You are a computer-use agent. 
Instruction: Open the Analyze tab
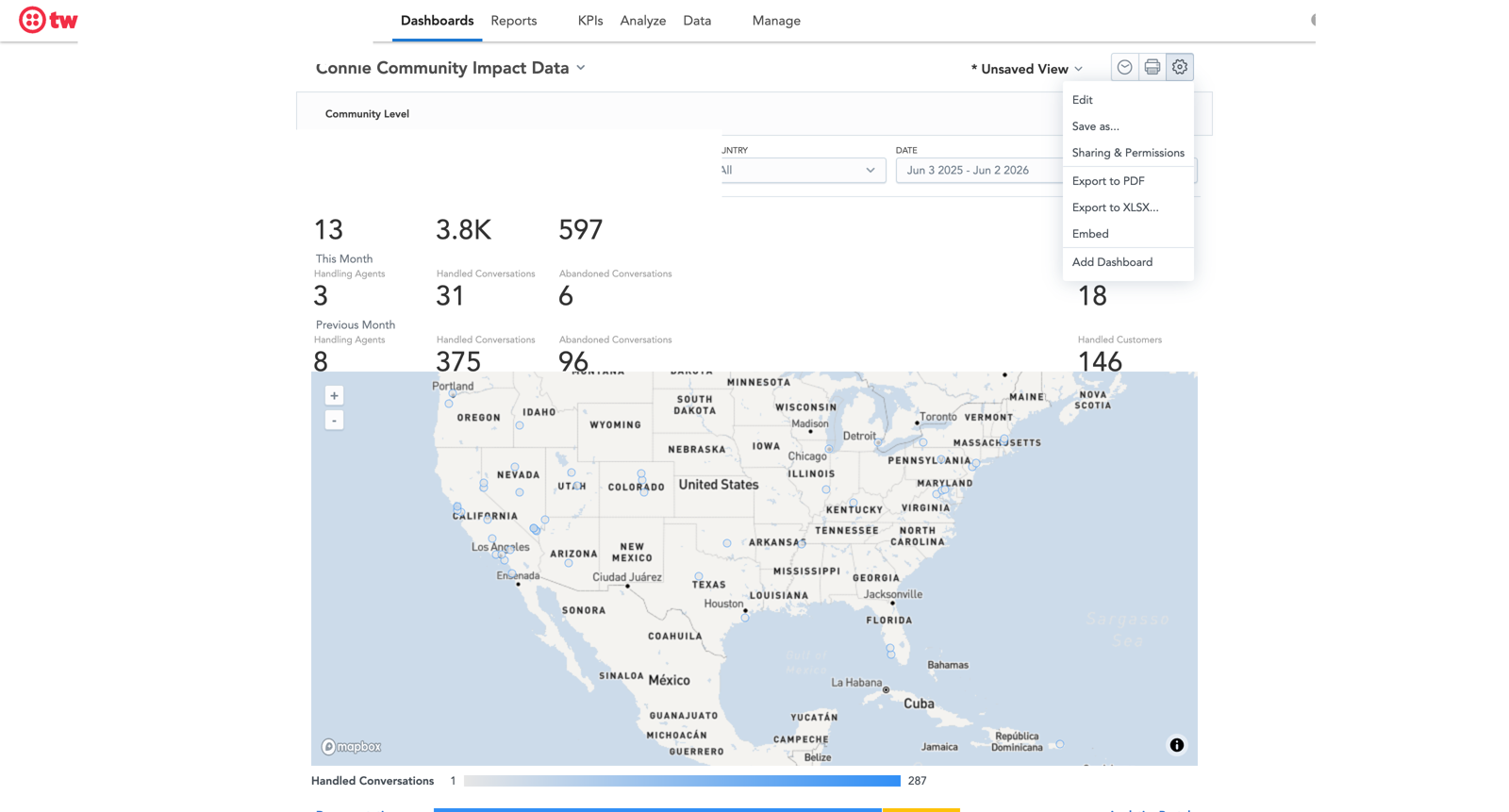pyautogui.click(x=643, y=21)
